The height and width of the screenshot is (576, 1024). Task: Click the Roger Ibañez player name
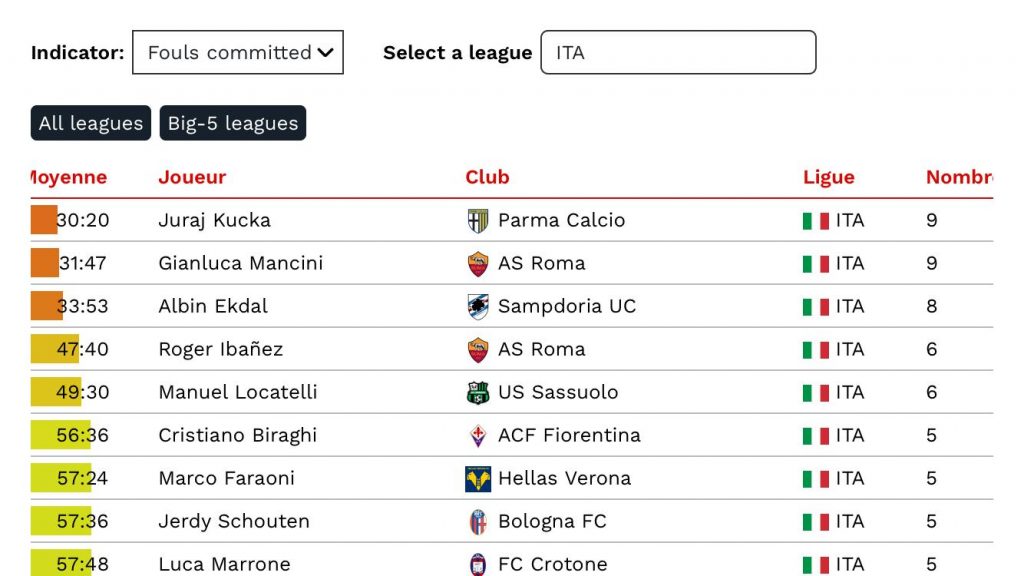[221, 349]
